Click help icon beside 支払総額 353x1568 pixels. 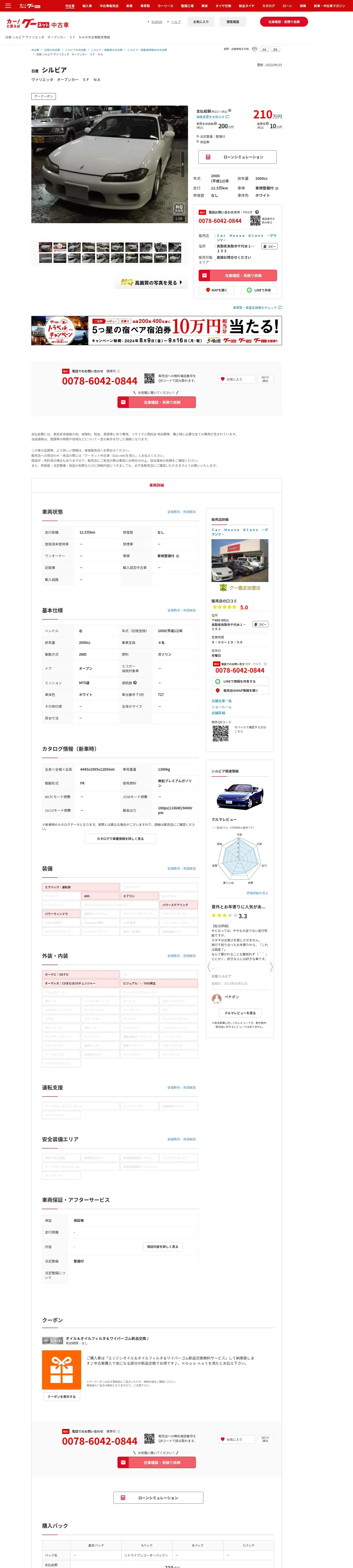[x=230, y=111]
